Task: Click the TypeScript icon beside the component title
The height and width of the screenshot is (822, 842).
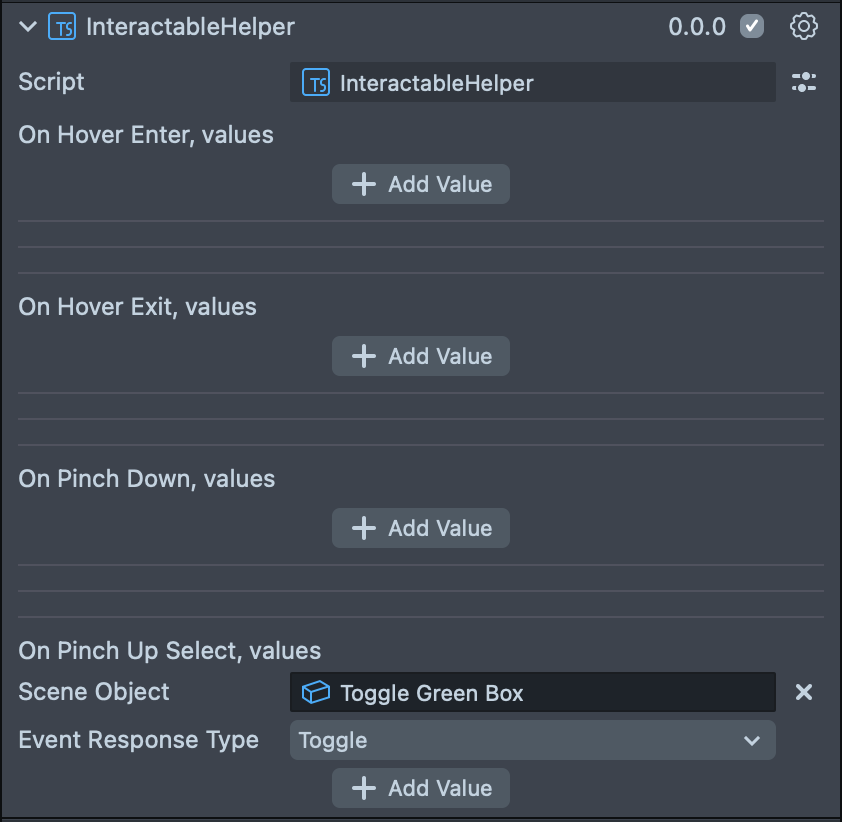Action: 62,27
